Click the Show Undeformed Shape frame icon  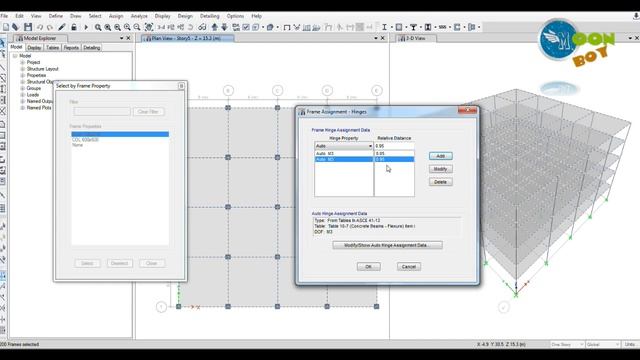click(287, 27)
